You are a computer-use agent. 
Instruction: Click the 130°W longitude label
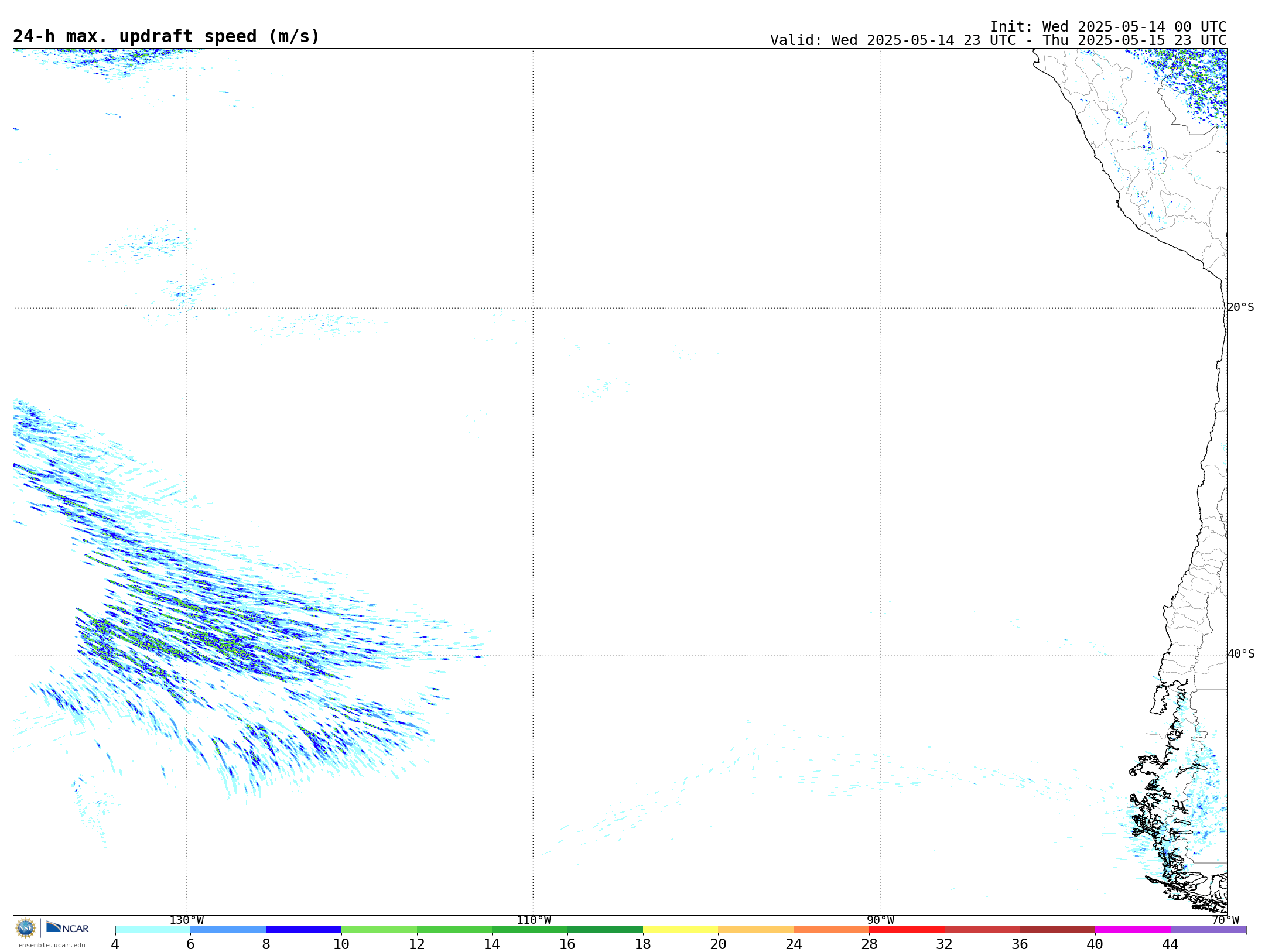(x=187, y=920)
